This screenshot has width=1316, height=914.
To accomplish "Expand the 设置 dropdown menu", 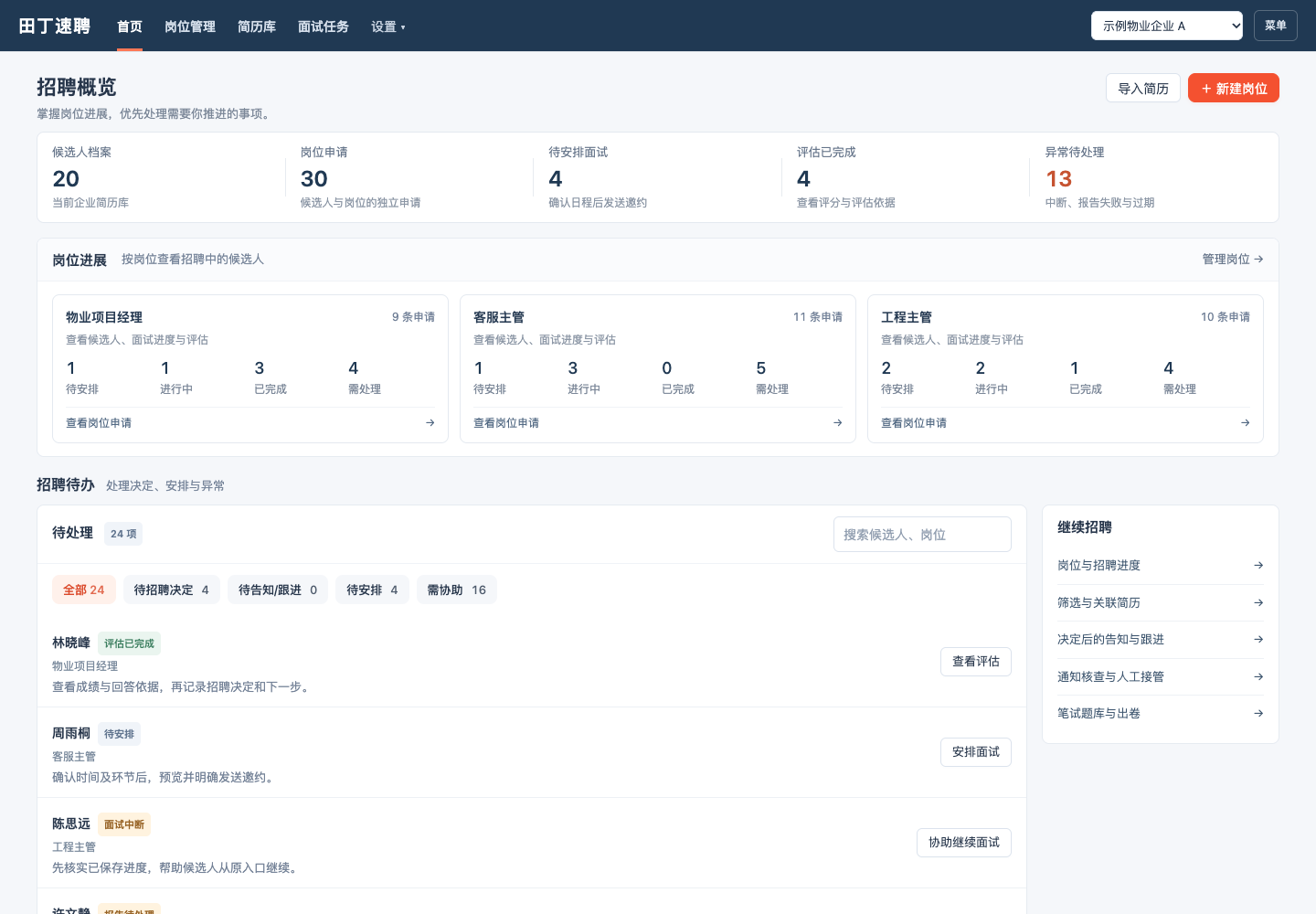I will click(x=387, y=27).
